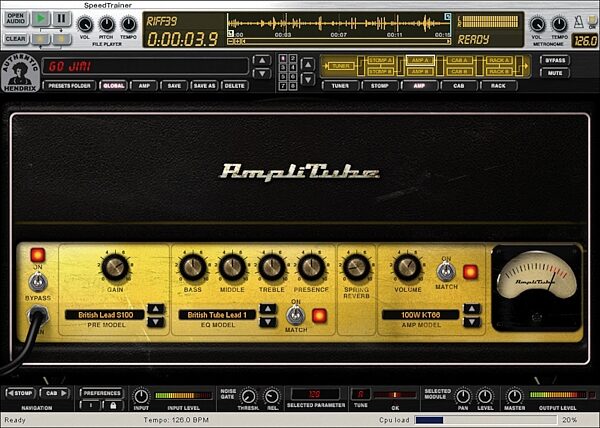Select routing configuration number 4
Screen dimensions: 600x428
click(x=292, y=68)
